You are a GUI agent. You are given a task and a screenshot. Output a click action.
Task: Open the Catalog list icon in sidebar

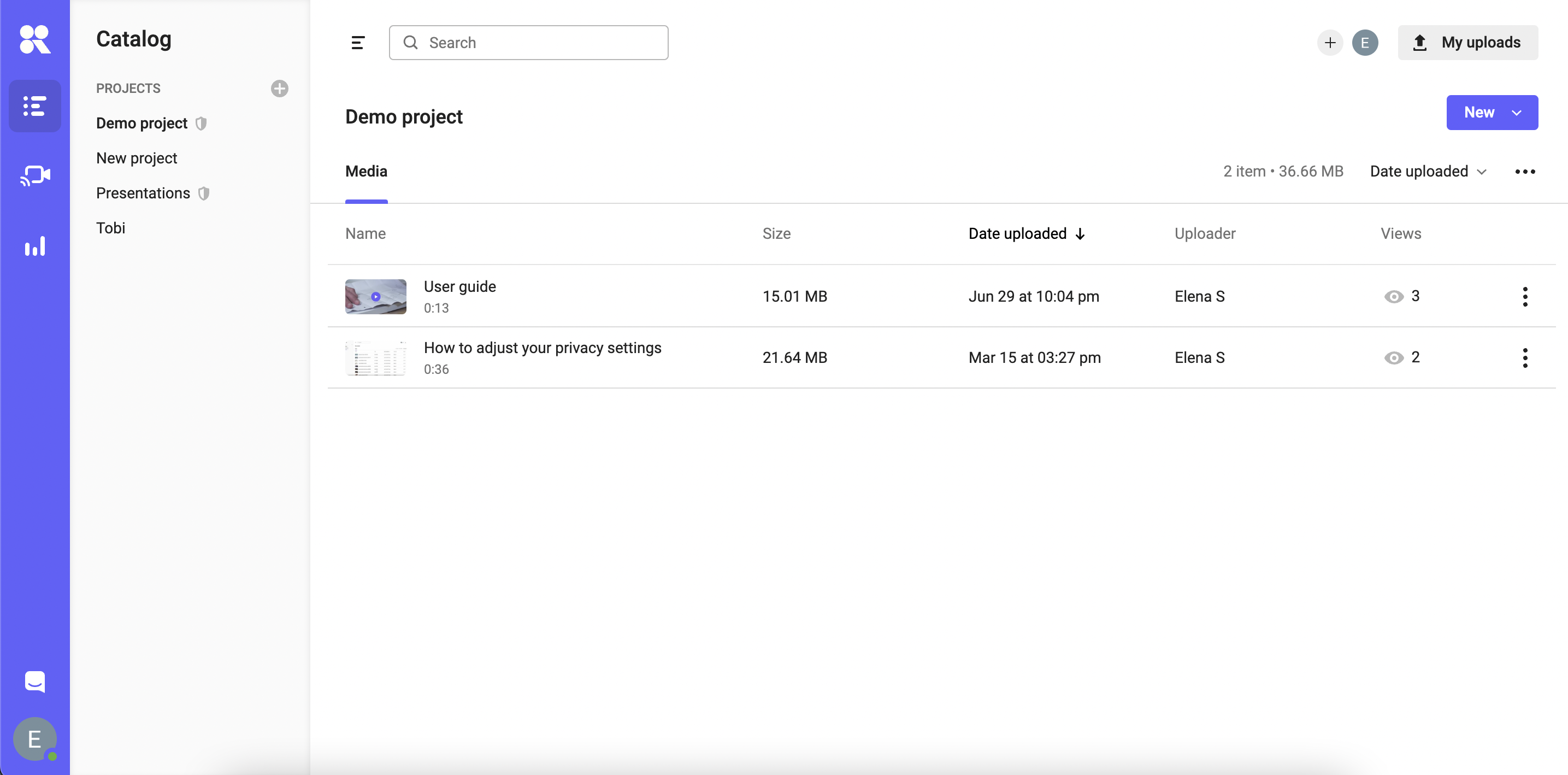(x=35, y=106)
